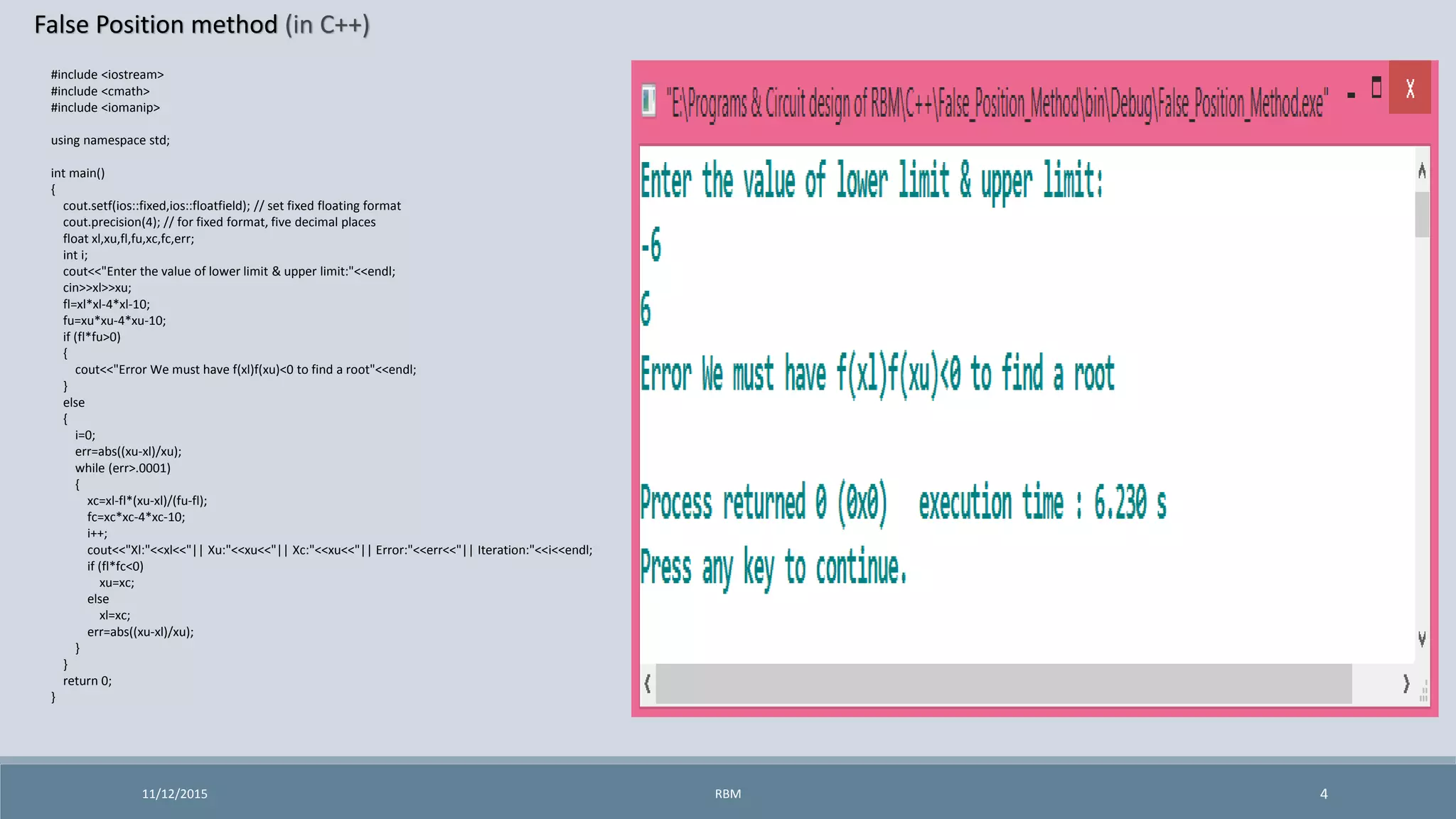
Task: Click the console error message about f(xl)f(xu)<0
Action: (x=877, y=375)
